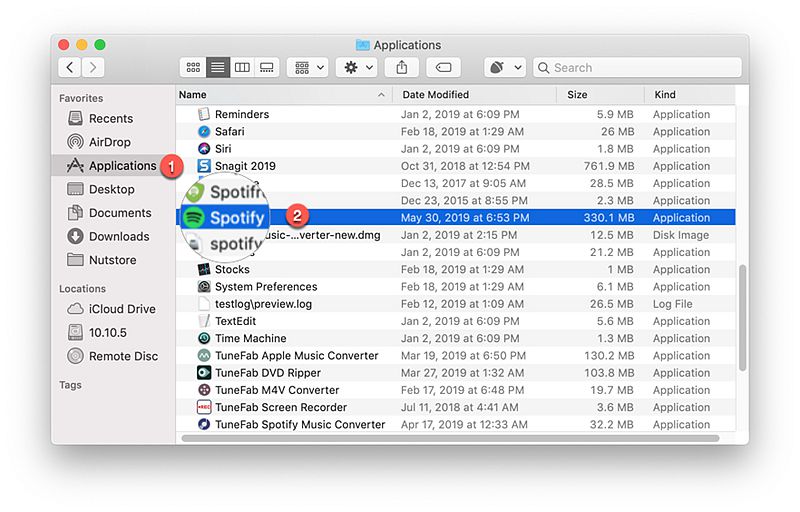
Task: Switch to column view
Action: click(x=242, y=67)
